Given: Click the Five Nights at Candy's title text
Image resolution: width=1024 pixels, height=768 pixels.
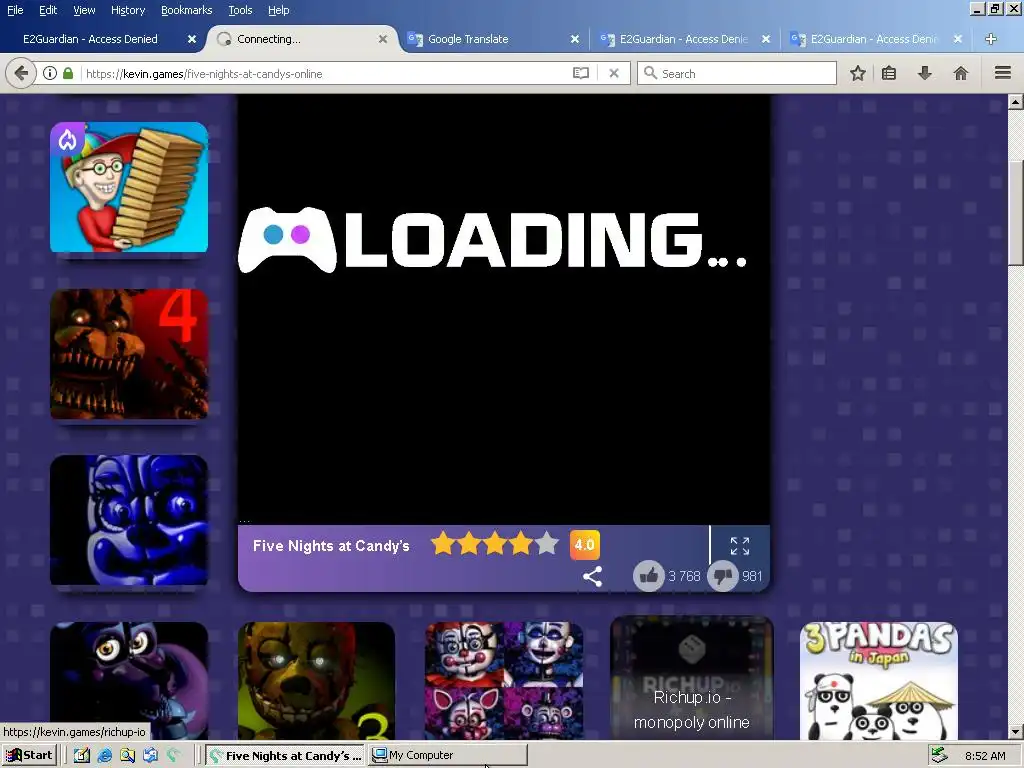Looking at the screenshot, I should point(331,546).
